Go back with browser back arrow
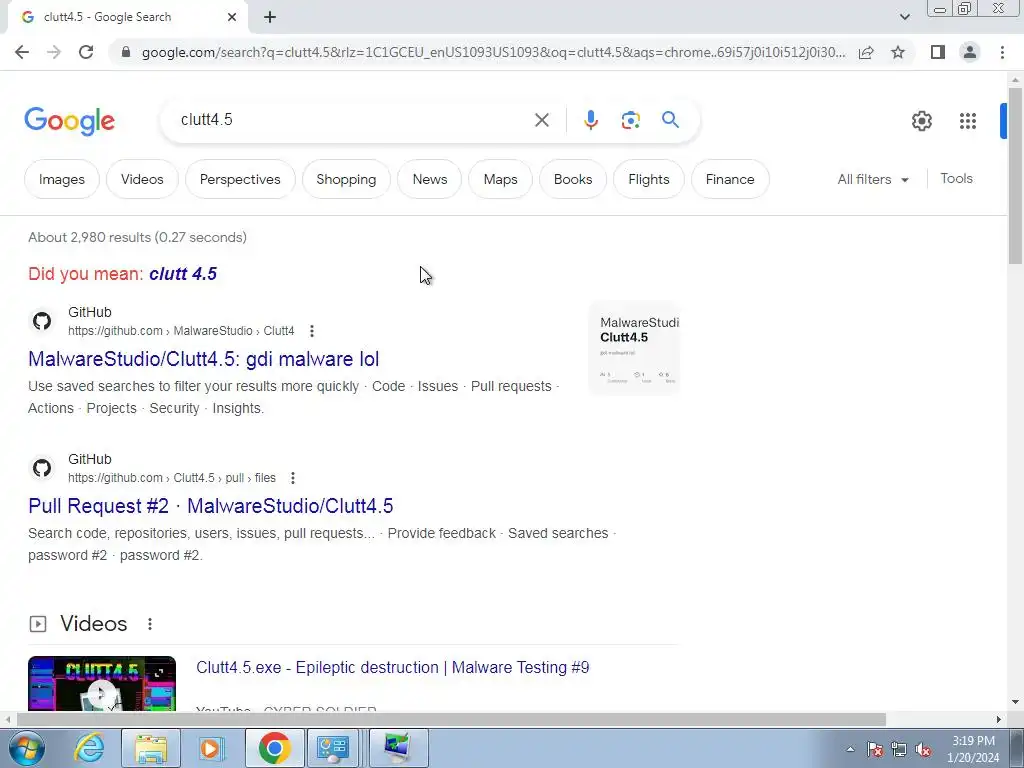The image size is (1024, 768). (x=22, y=52)
